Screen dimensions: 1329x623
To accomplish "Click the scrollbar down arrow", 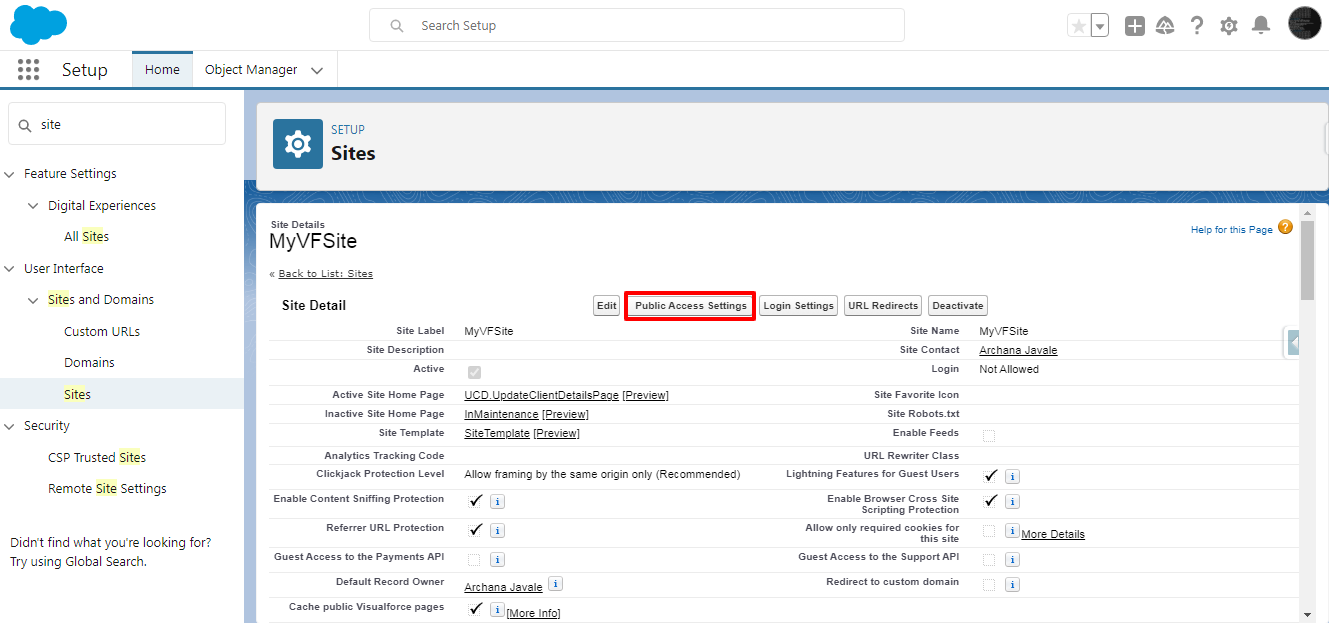I will coord(1307,614).
